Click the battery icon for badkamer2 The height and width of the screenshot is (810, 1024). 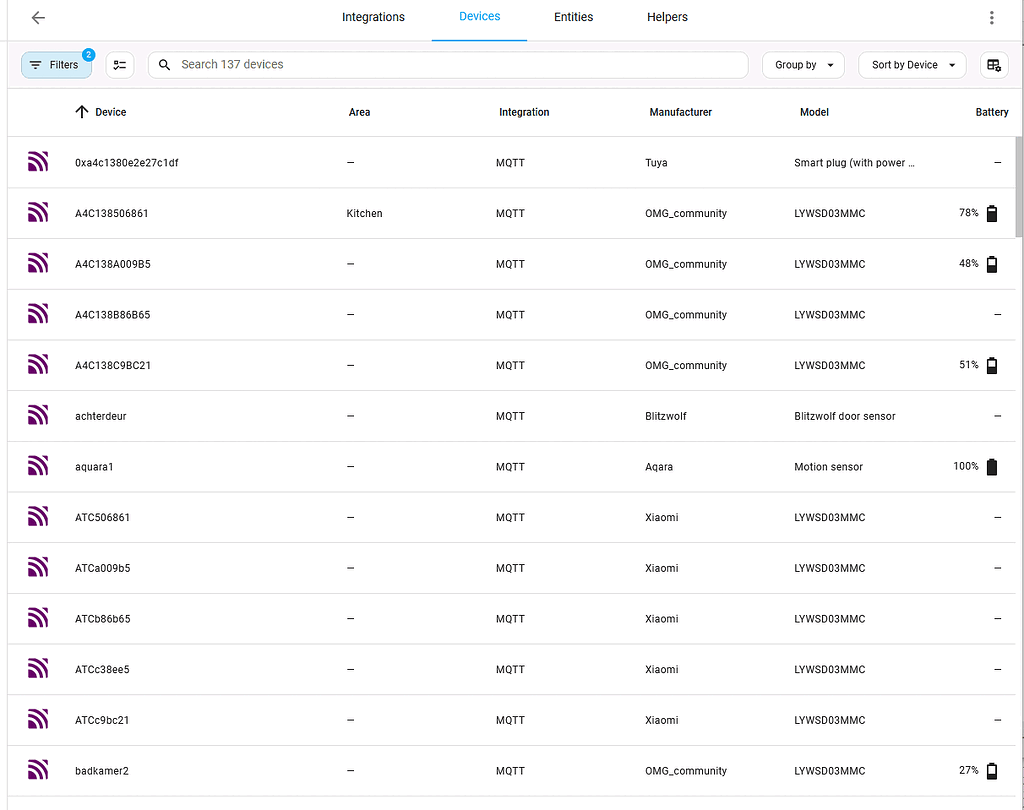point(991,770)
